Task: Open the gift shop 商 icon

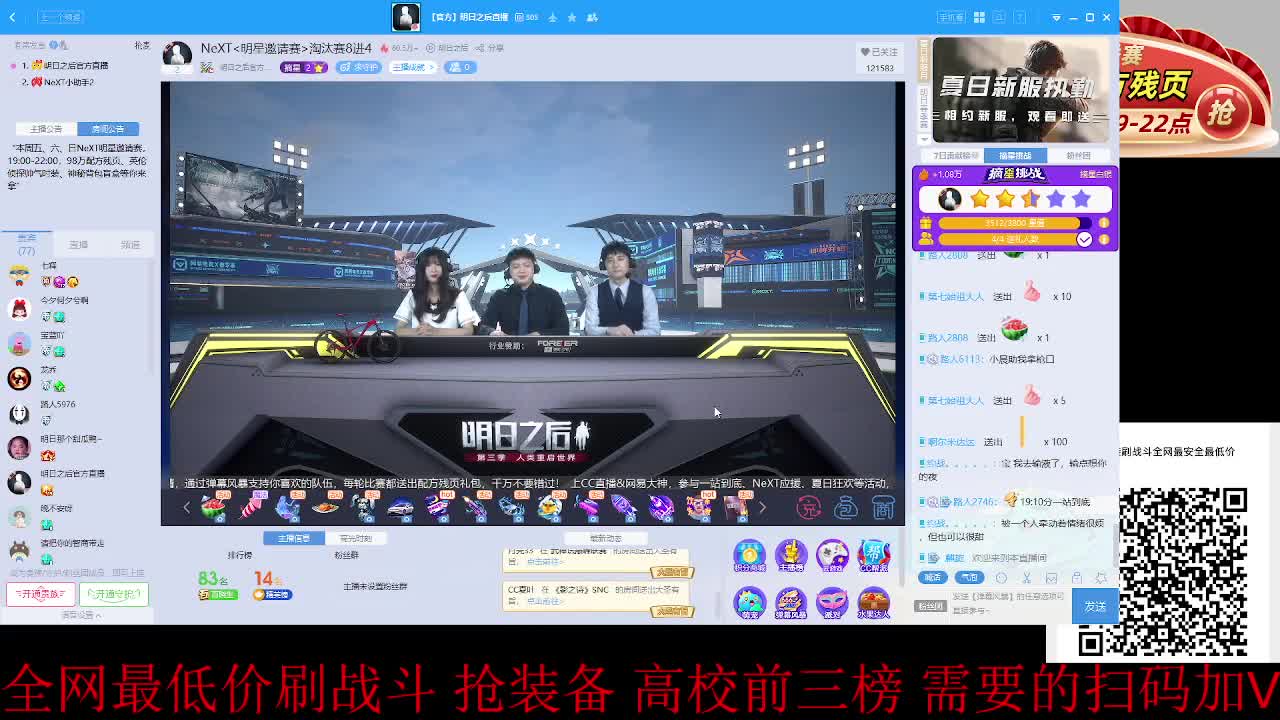Action: tap(884, 509)
